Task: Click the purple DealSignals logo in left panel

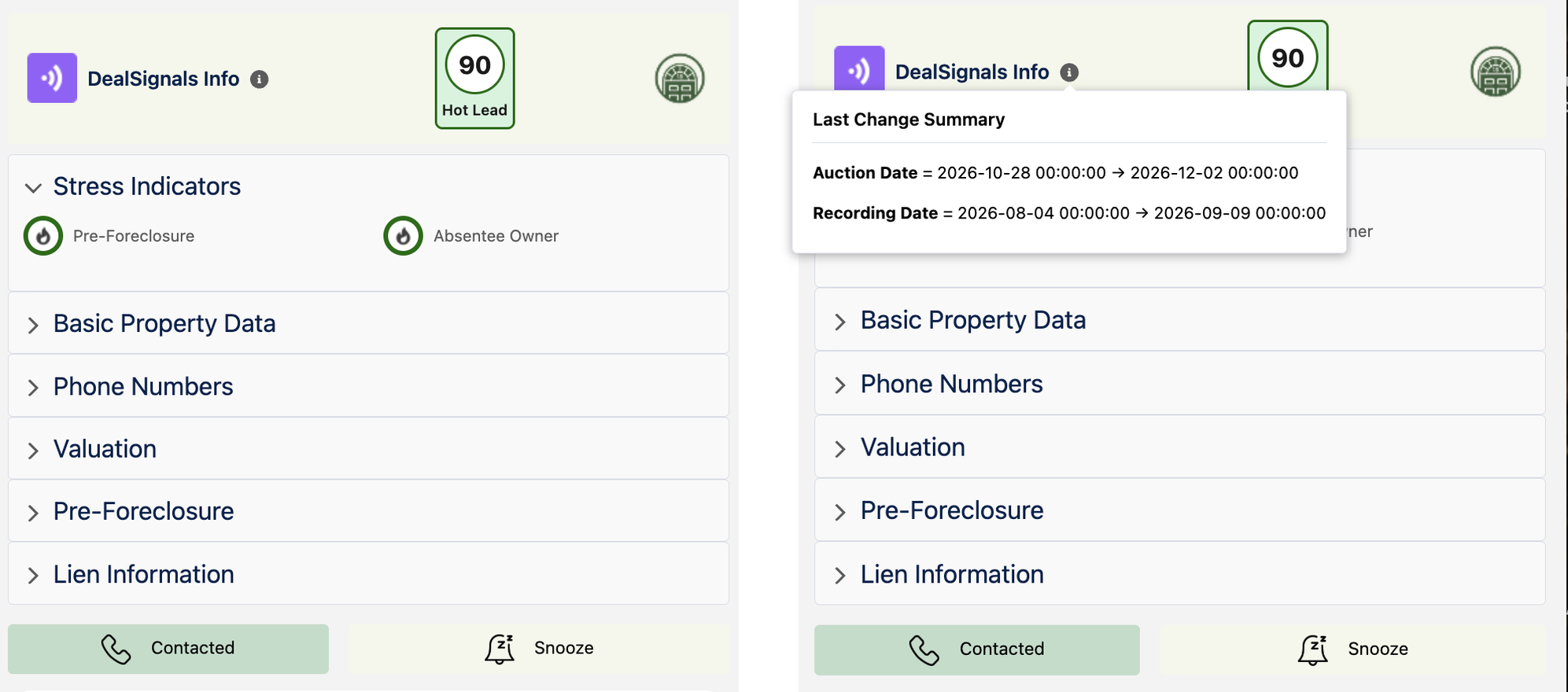Action: pos(52,78)
